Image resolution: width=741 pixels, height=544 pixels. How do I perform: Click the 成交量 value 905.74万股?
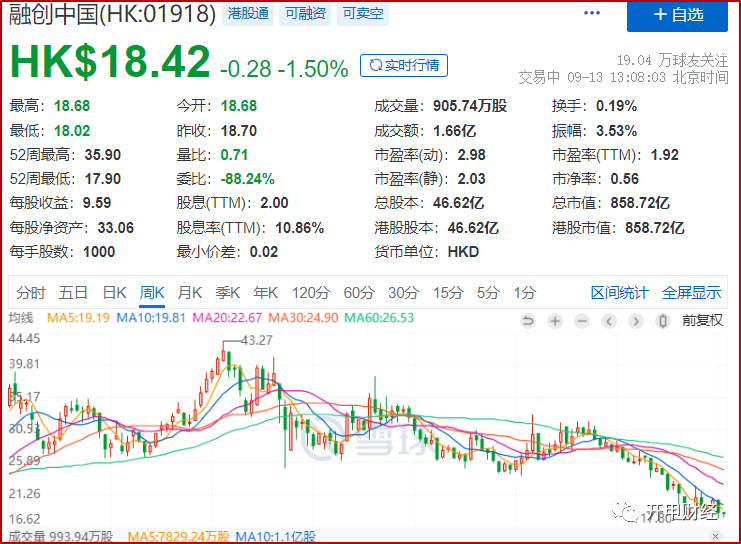pyautogui.click(x=470, y=106)
